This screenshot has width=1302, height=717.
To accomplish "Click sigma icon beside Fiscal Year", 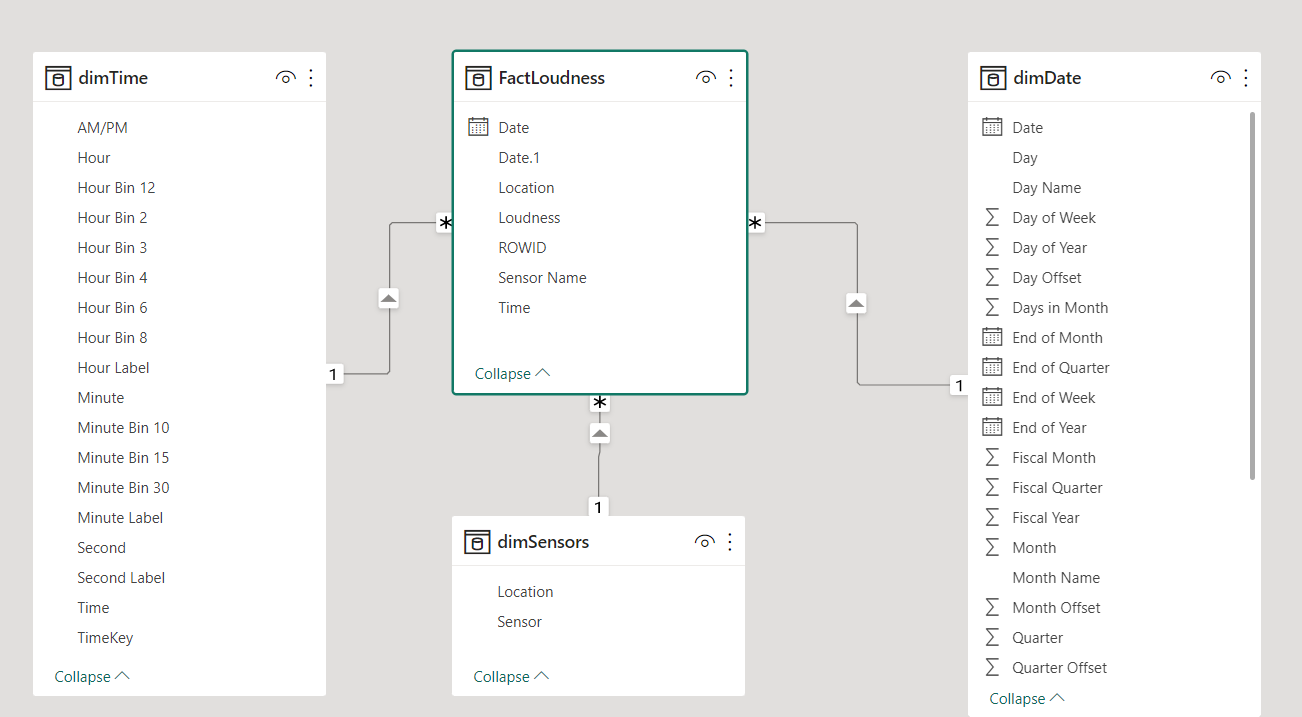I will tap(992, 517).
